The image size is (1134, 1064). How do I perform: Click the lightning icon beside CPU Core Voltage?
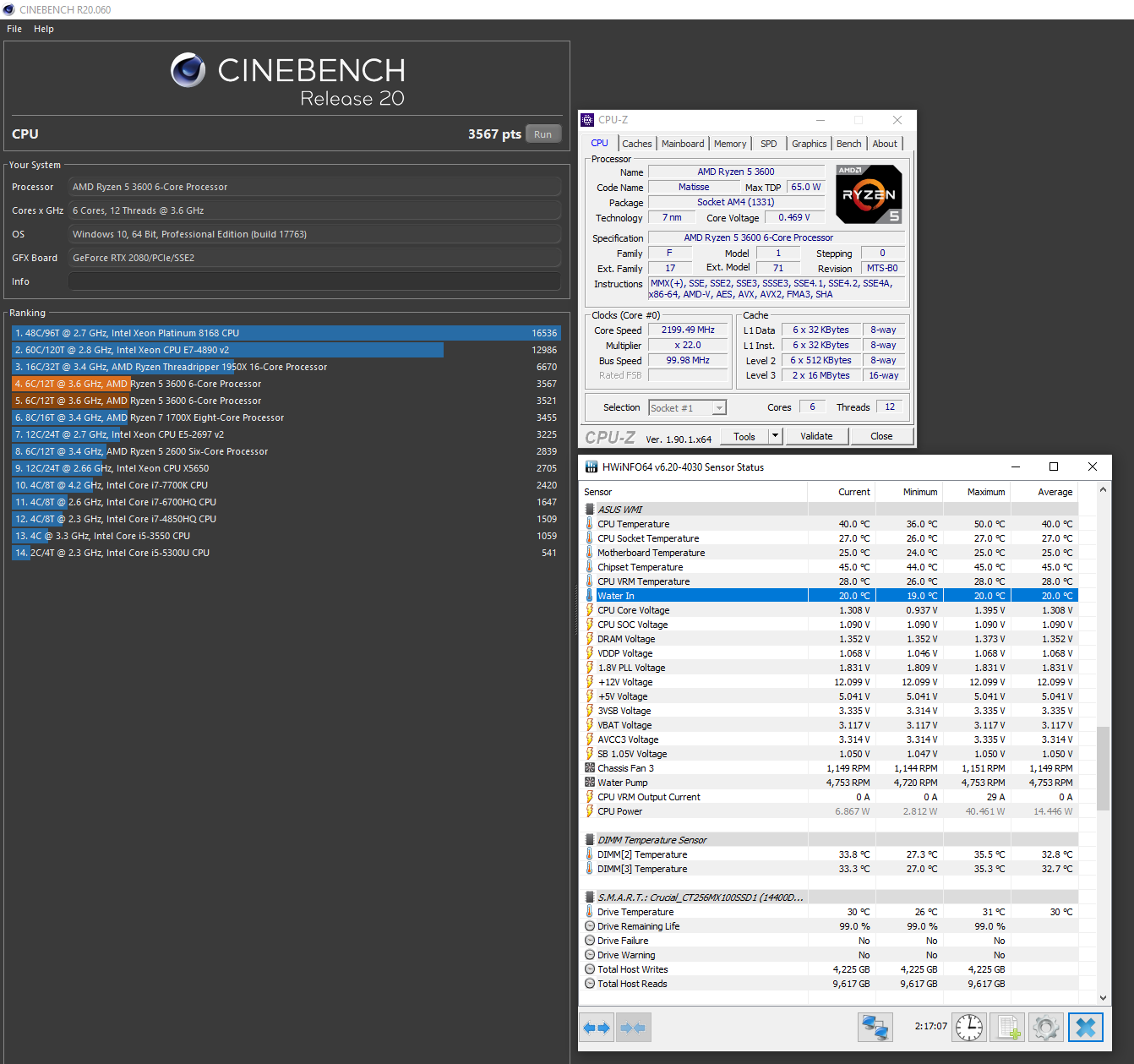coord(590,609)
